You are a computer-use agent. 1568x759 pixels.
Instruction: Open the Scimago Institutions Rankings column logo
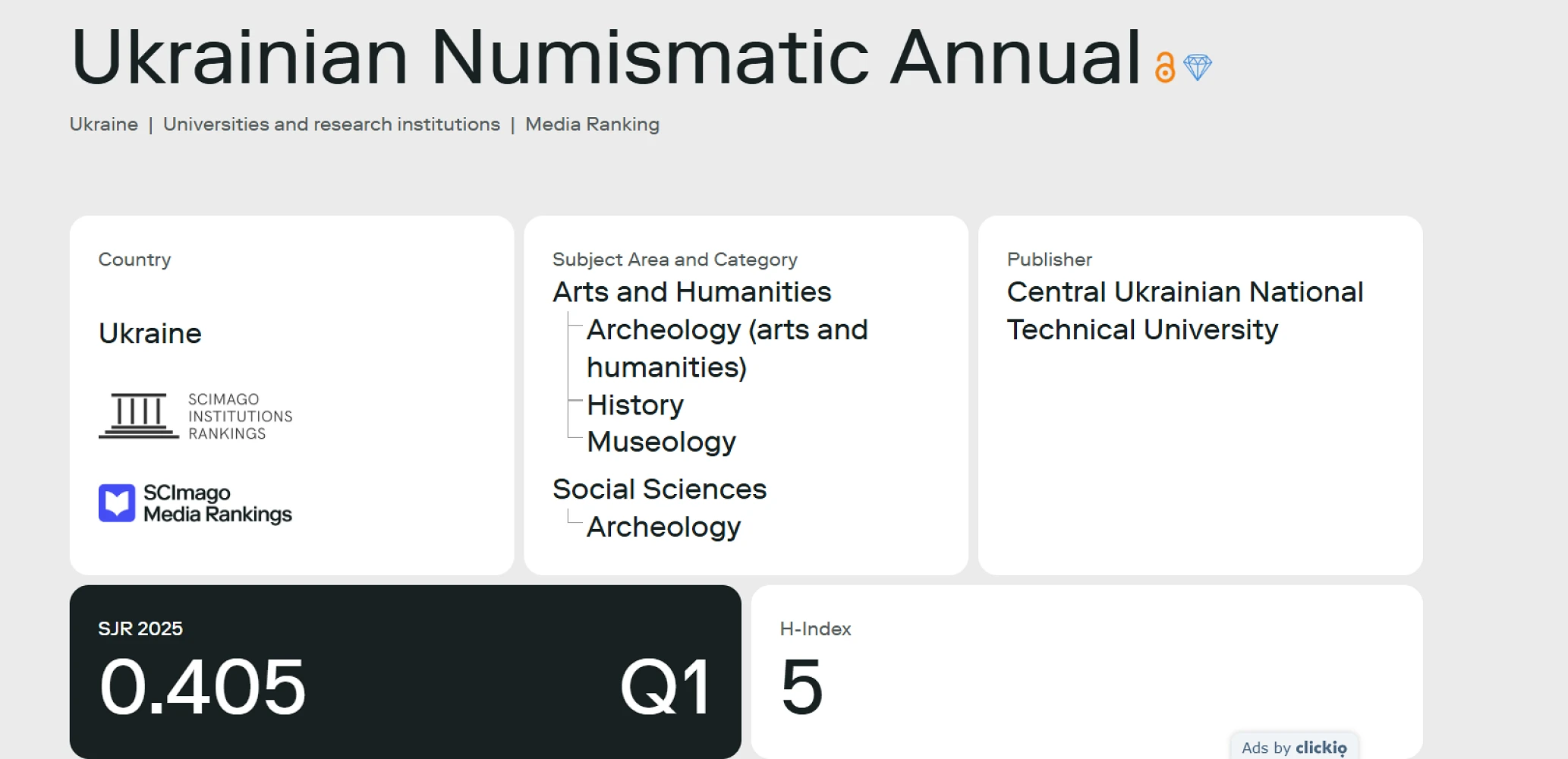(139, 416)
